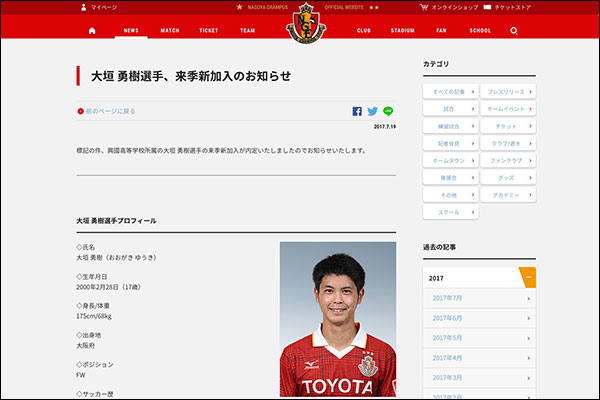
Task: Click the birthdate 2000年2月28日（17歳）
Action: click(x=109, y=287)
